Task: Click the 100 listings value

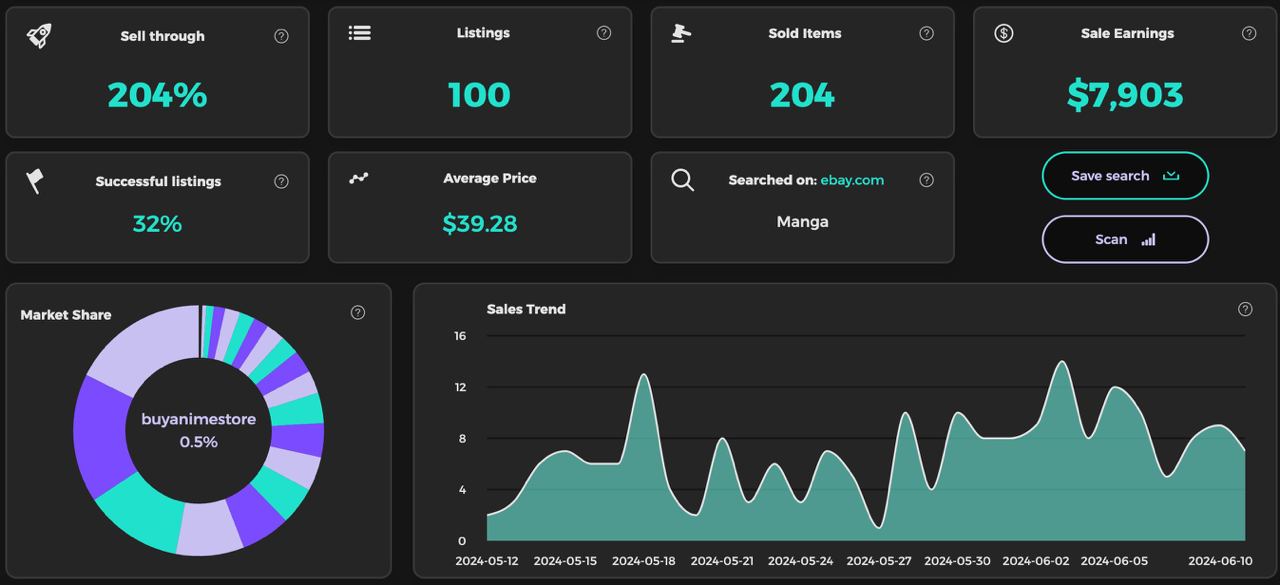Action: (480, 95)
